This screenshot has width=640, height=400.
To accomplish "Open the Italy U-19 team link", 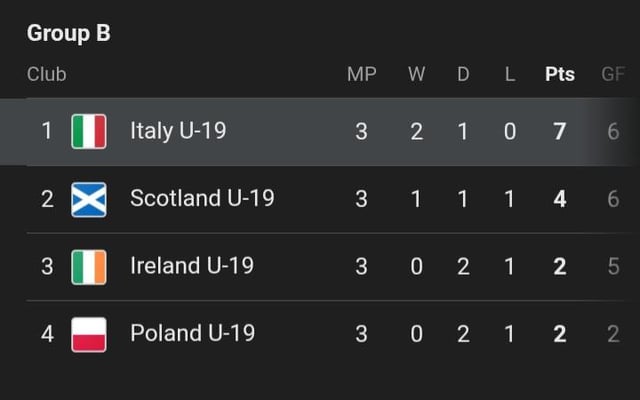I will tap(178, 132).
